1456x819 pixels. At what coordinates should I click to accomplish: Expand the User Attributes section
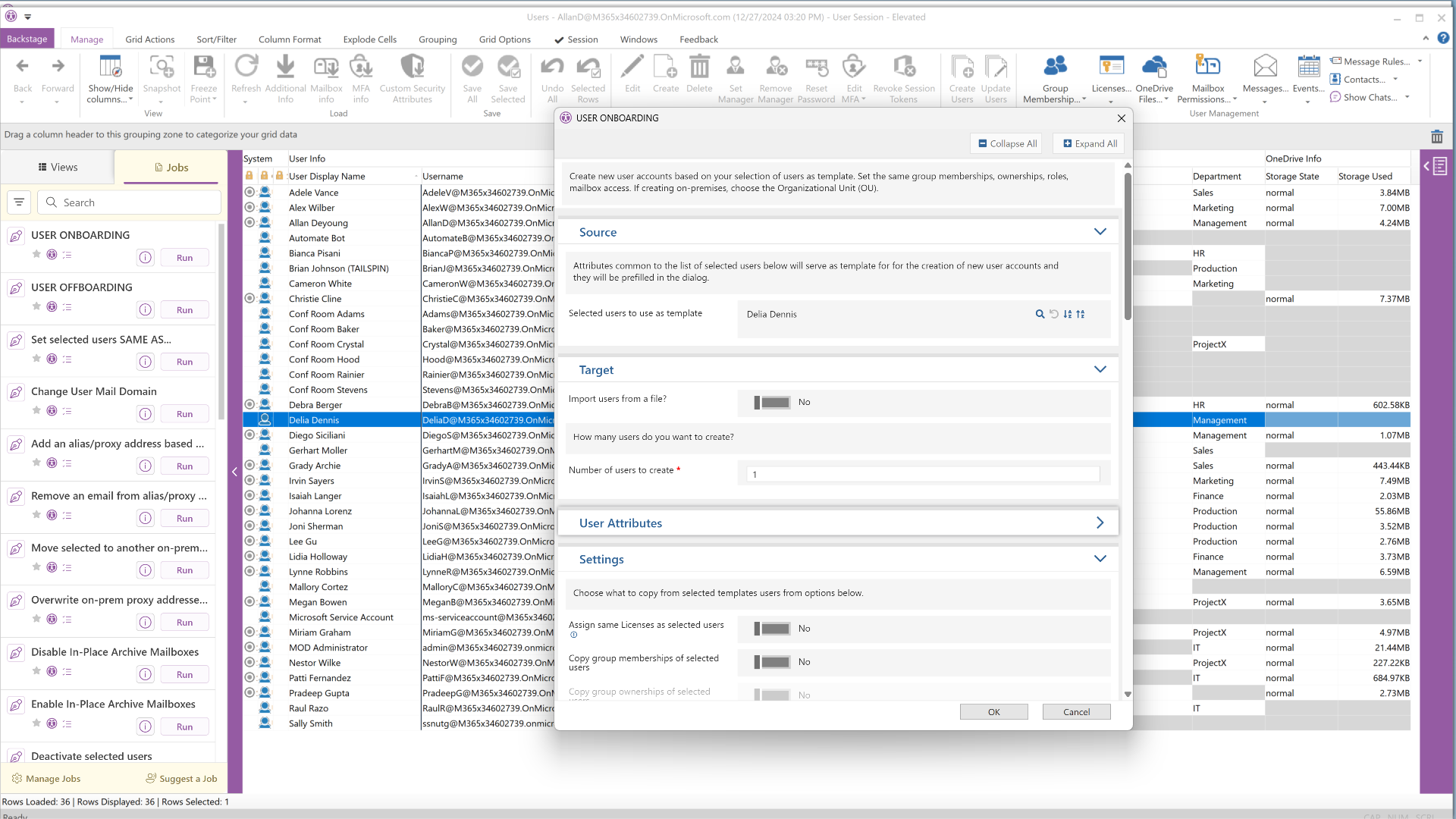(1100, 523)
